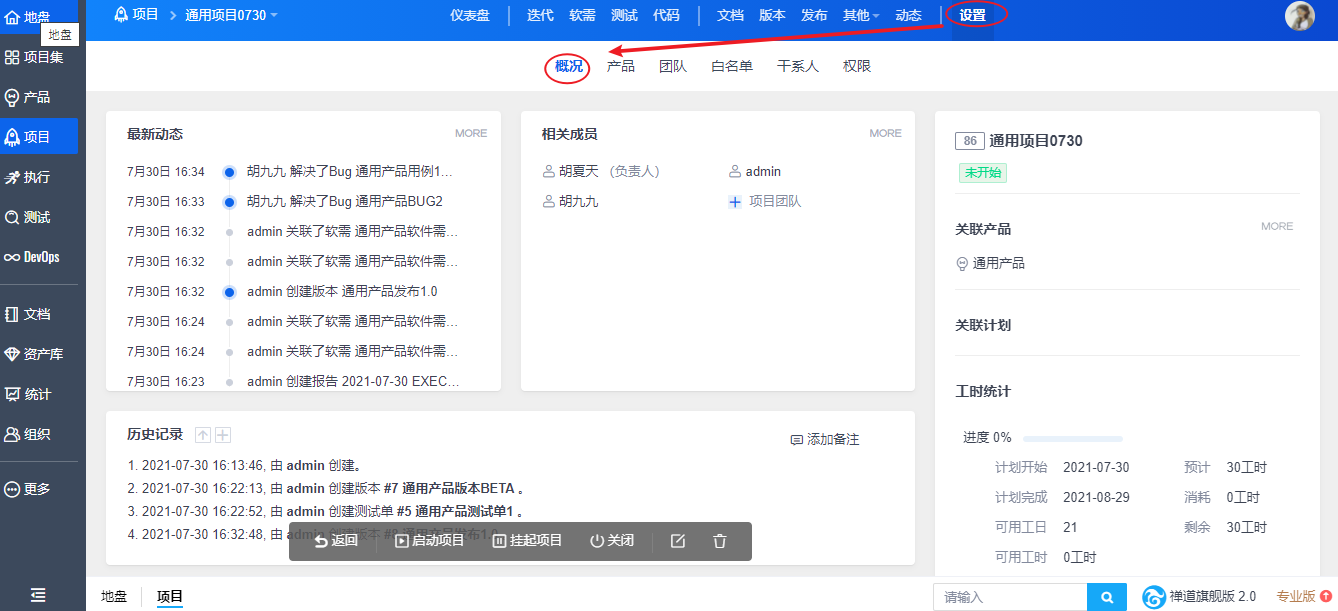Toggle history record sort order arrow

(x=203, y=435)
